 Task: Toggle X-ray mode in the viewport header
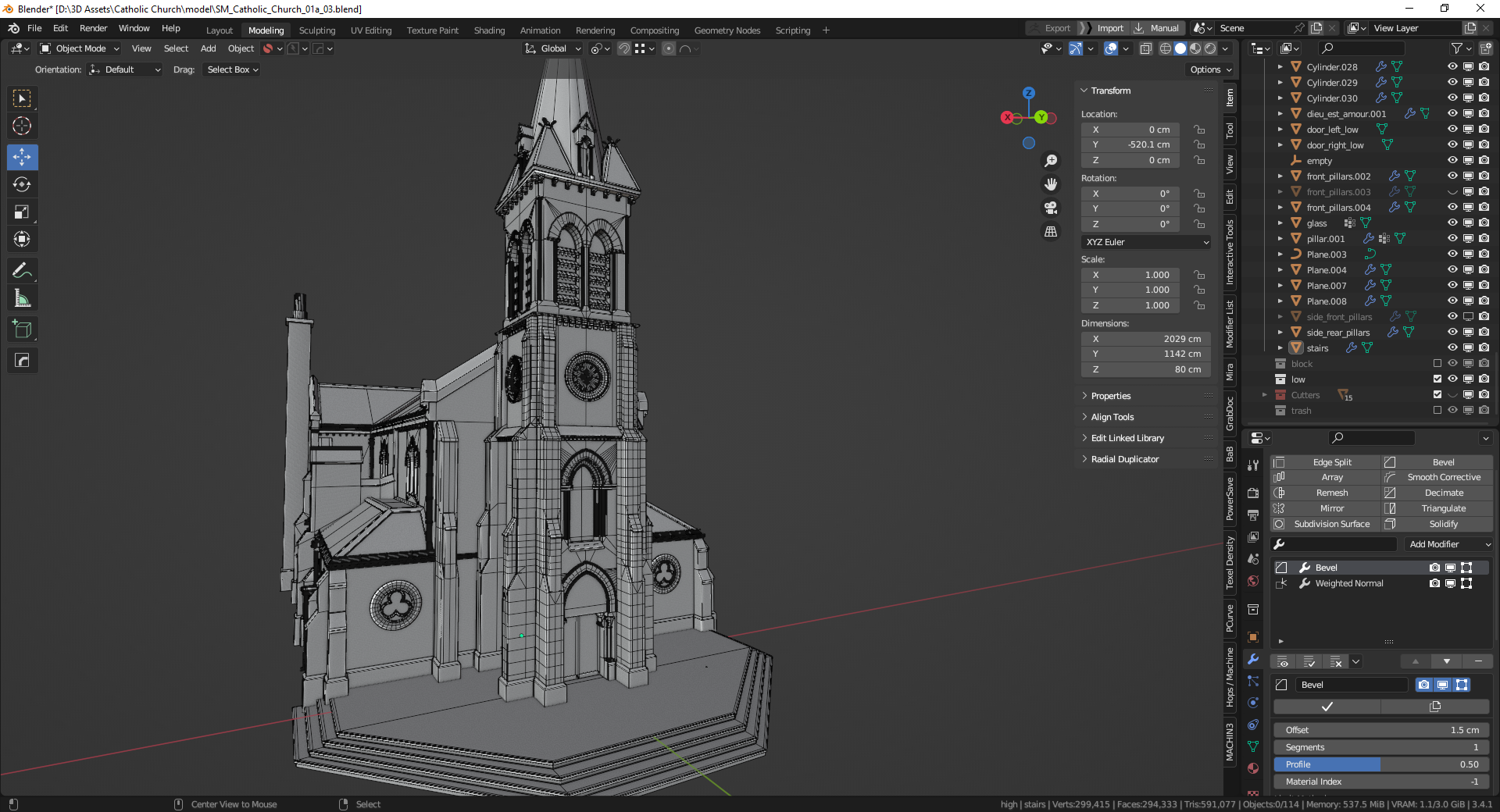[1145, 48]
